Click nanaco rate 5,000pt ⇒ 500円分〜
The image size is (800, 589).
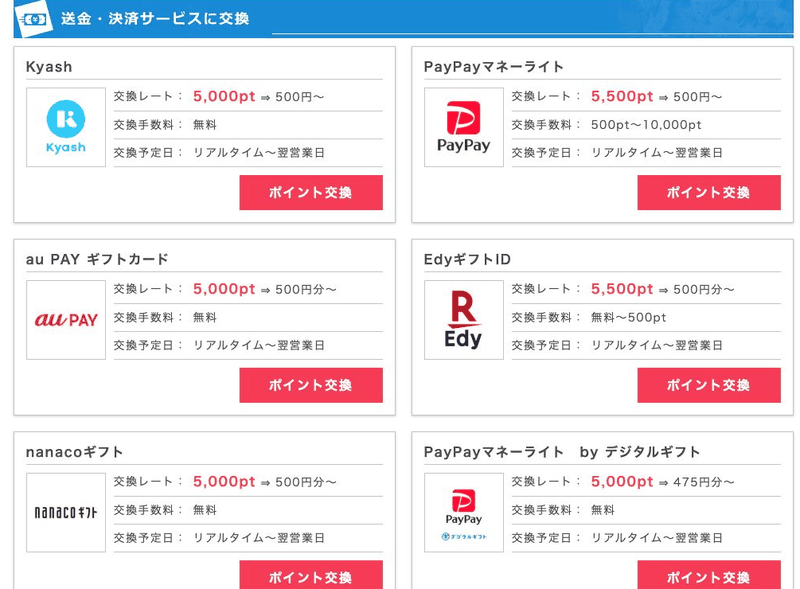pos(264,482)
